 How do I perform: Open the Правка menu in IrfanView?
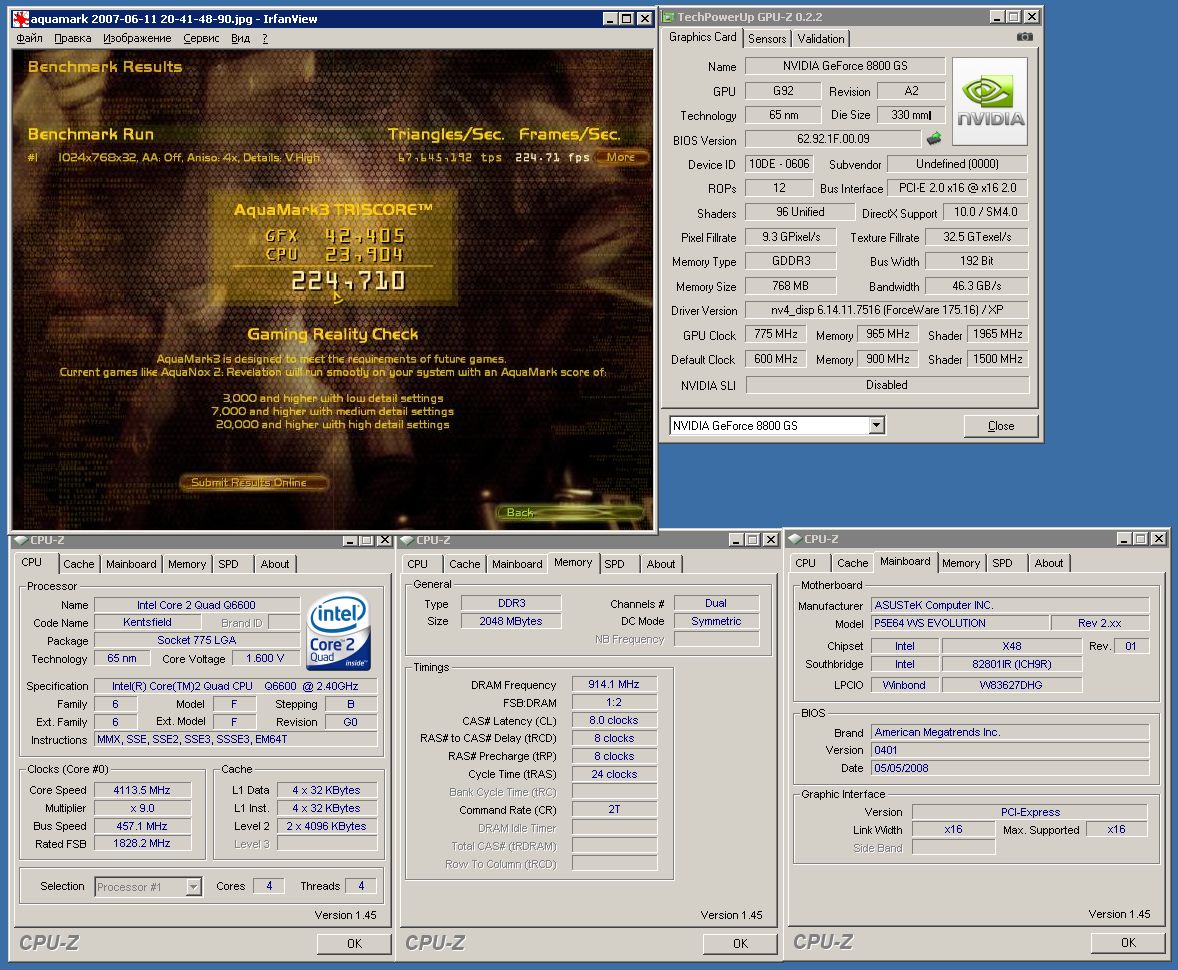(x=73, y=38)
